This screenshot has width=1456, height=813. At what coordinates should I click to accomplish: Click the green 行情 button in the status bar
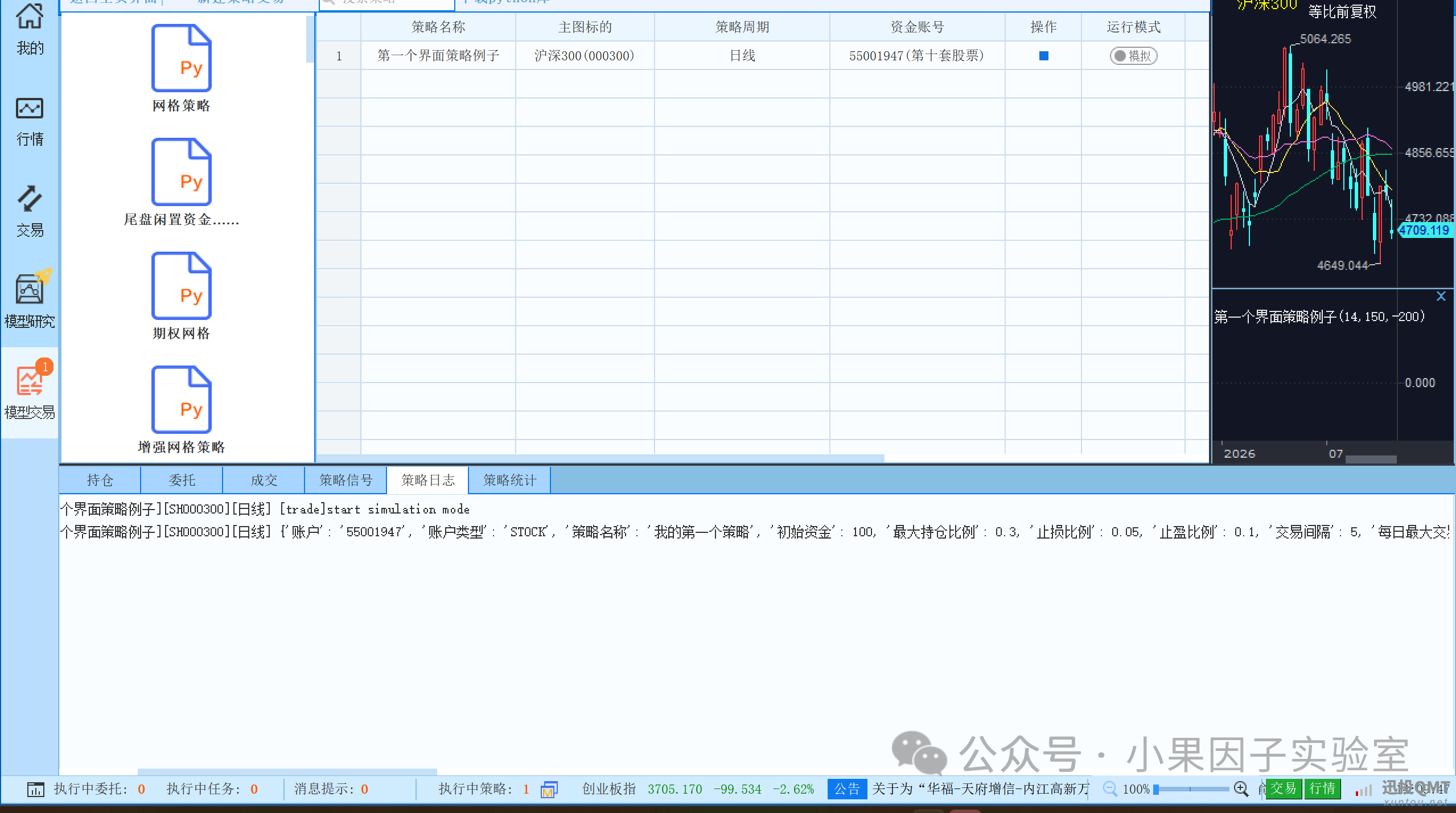(x=1322, y=789)
